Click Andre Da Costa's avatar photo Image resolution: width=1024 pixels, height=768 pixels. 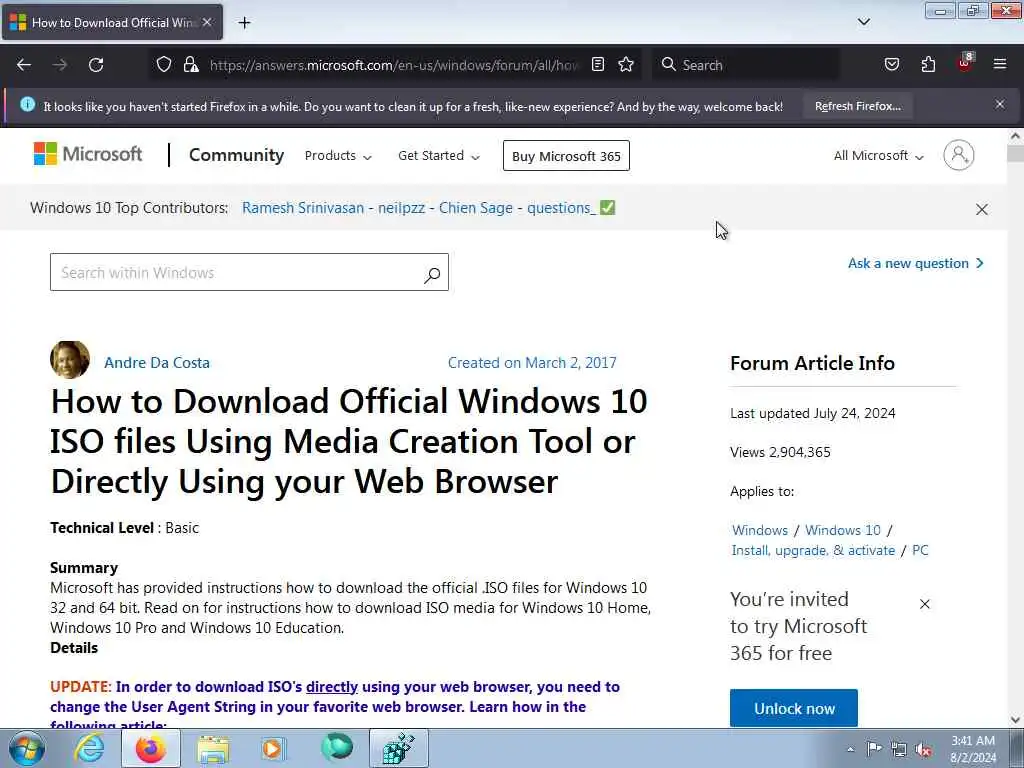pos(70,360)
